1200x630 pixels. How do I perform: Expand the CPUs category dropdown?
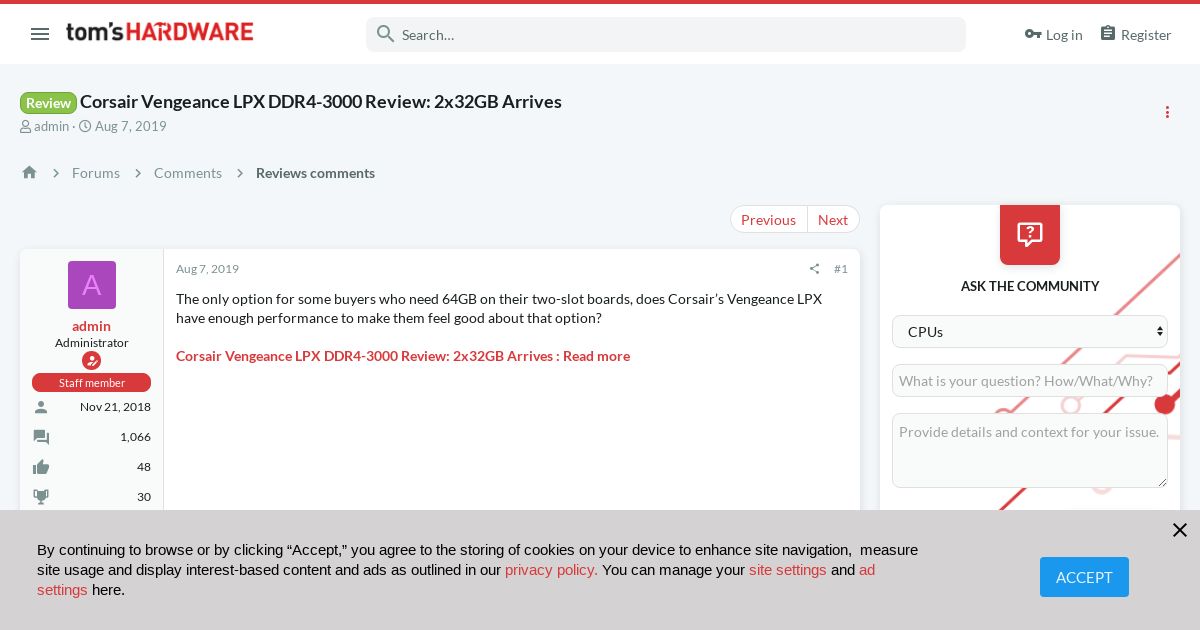click(x=1029, y=331)
